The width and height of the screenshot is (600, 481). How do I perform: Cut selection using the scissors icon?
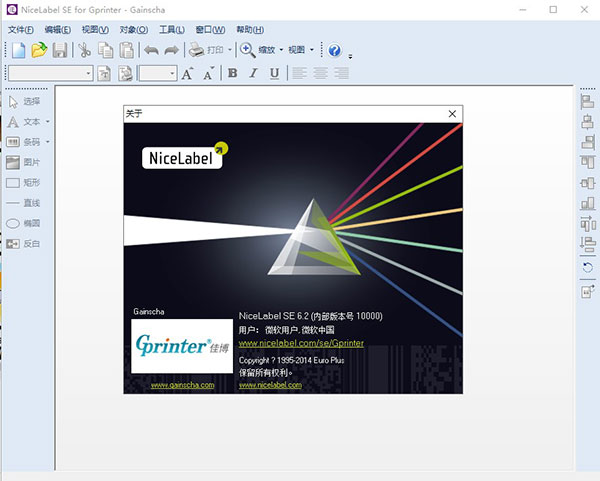pos(85,50)
